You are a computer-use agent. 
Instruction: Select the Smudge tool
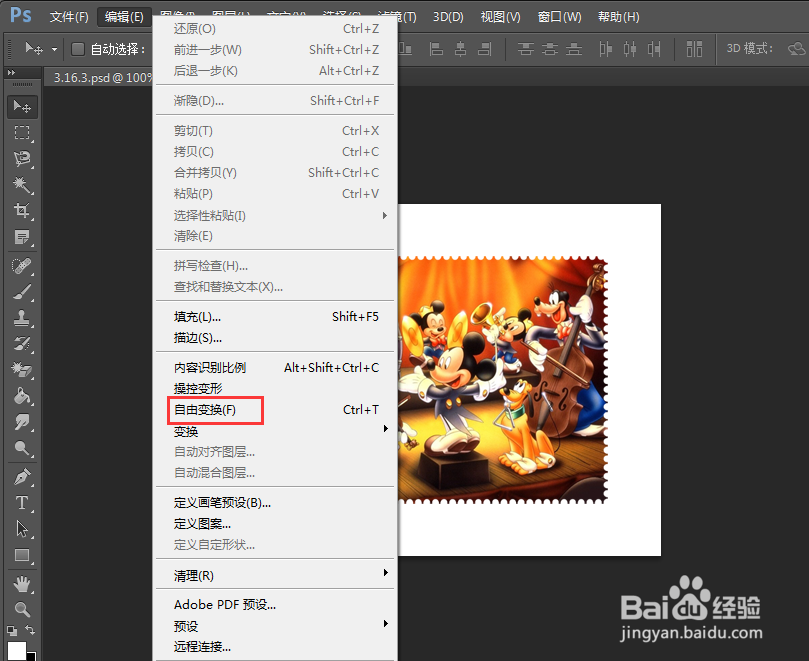pos(22,422)
